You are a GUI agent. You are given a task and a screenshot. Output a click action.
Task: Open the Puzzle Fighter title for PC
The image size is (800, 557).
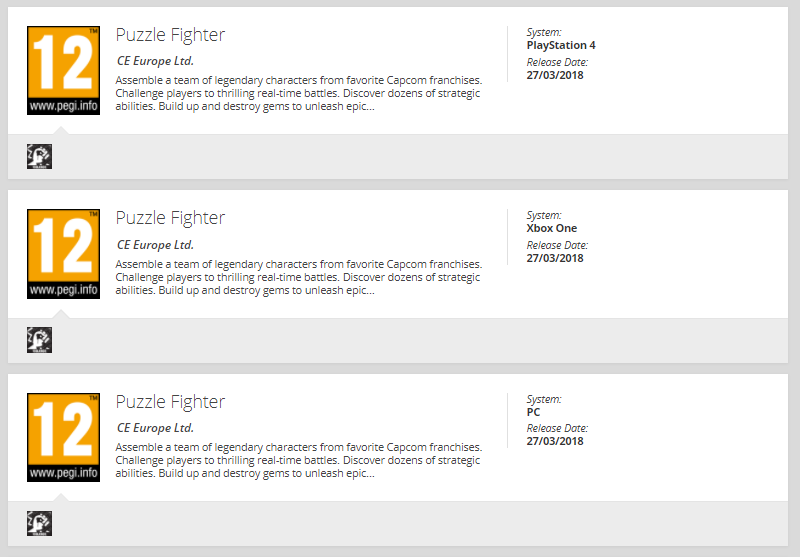(x=170, y=402)
